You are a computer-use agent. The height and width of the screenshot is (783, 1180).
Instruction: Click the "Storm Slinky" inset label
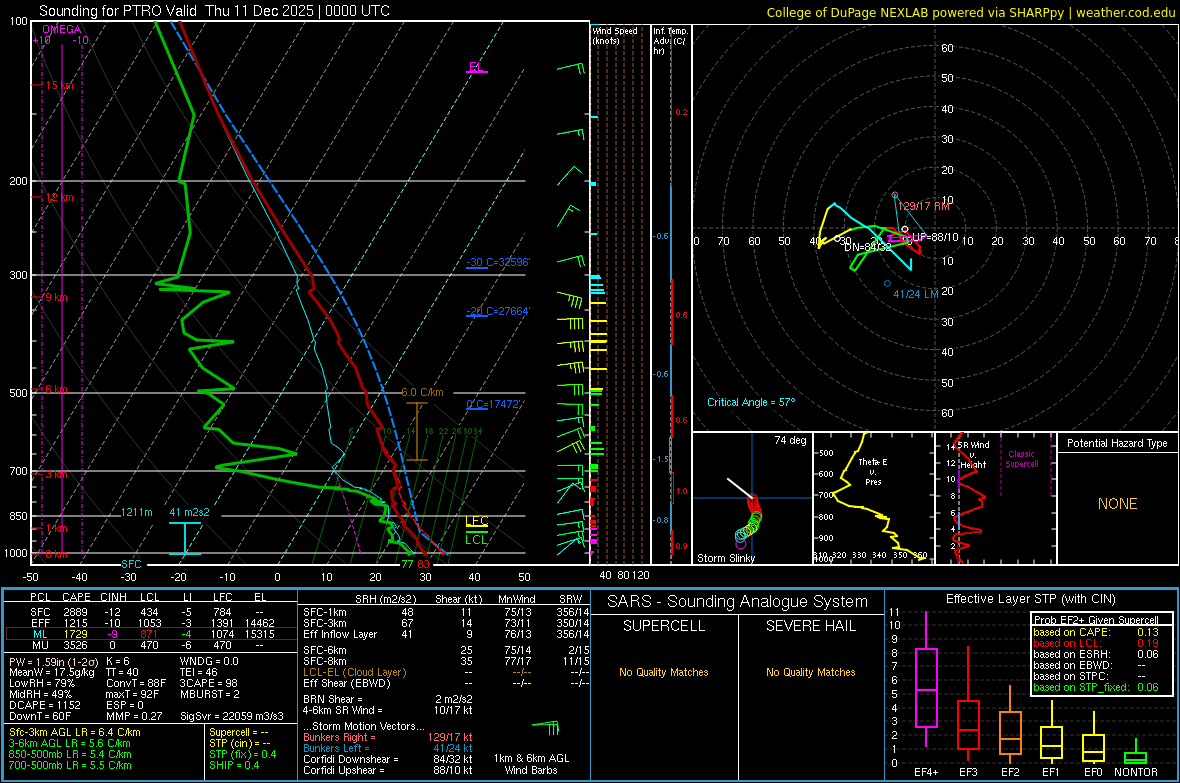point(726,558)
